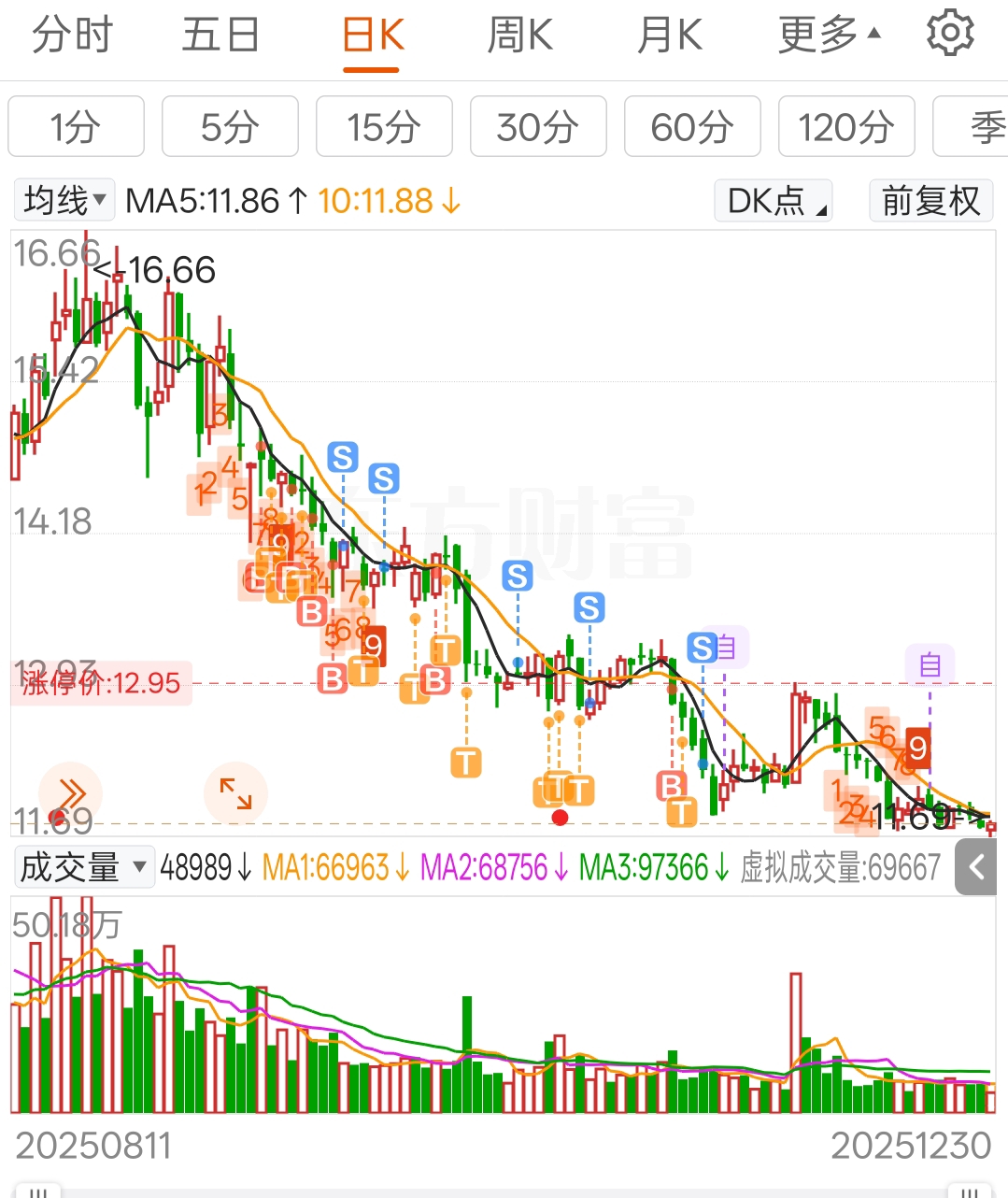The width and height of the screenshot is (1008, 1198).
Task: Open the 周K tab
Action: pyautogui.click(x=520, y=36)
